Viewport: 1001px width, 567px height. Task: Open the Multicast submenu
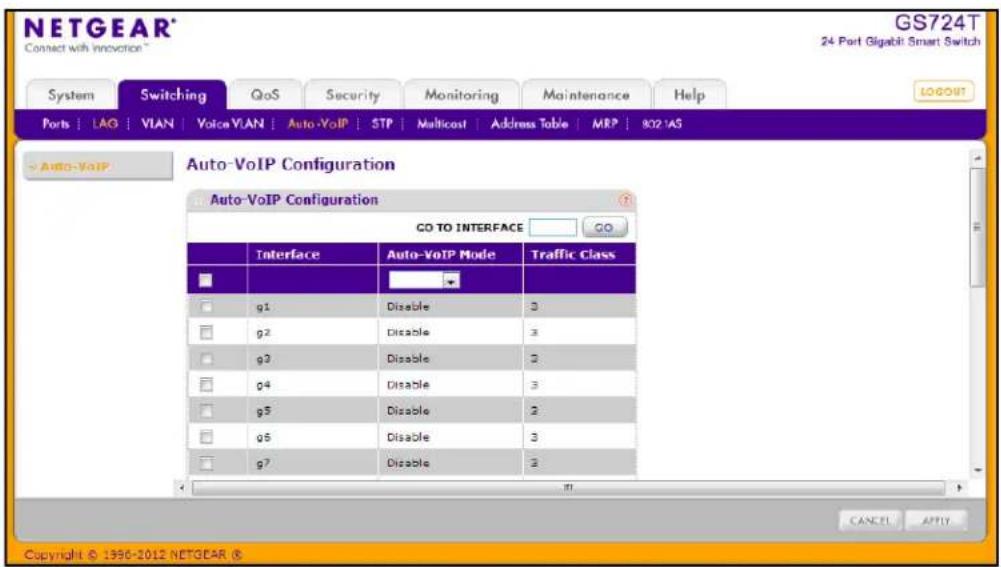442,125
